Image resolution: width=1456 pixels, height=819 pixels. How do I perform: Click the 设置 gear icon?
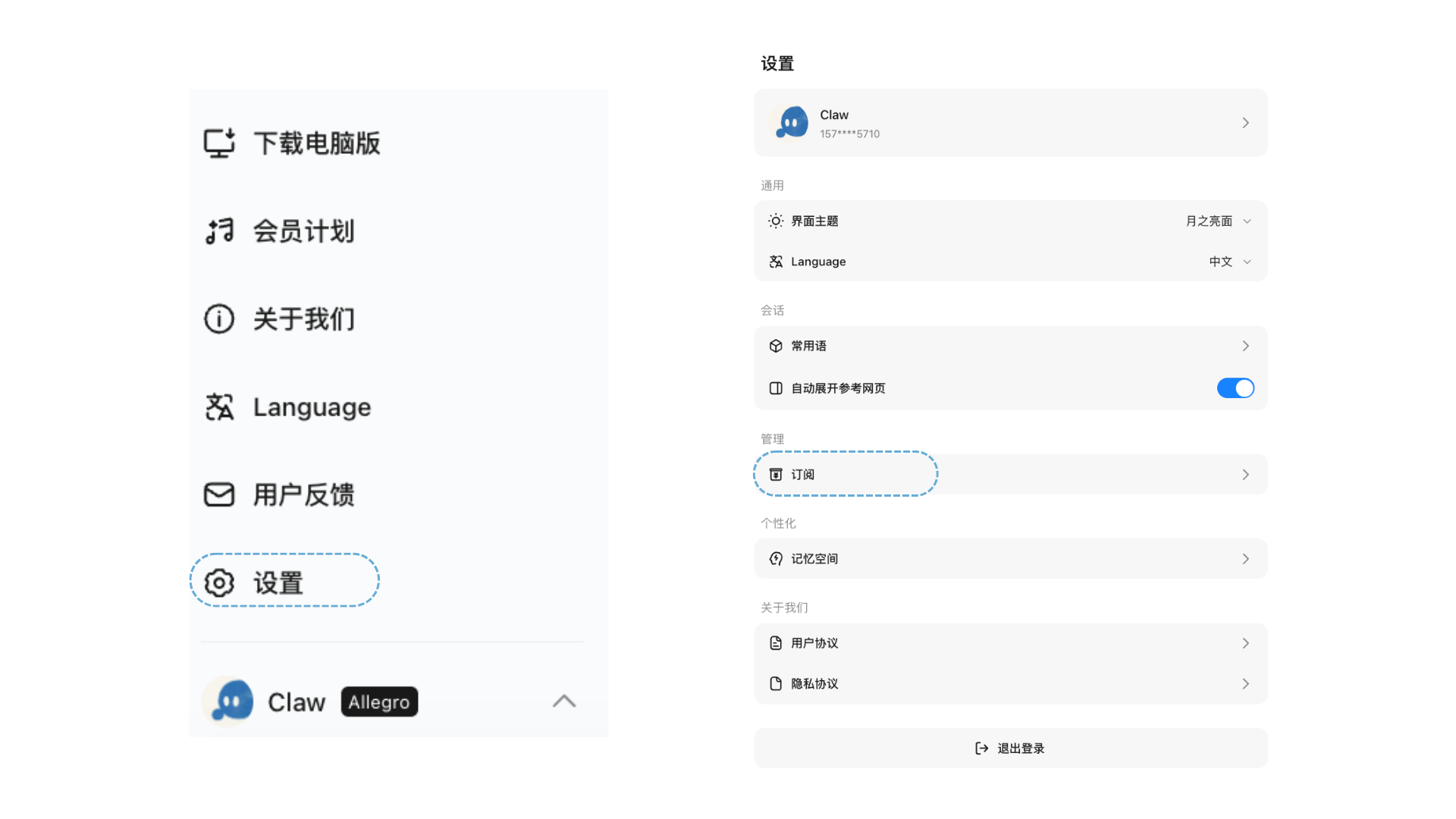coord(219,582)
